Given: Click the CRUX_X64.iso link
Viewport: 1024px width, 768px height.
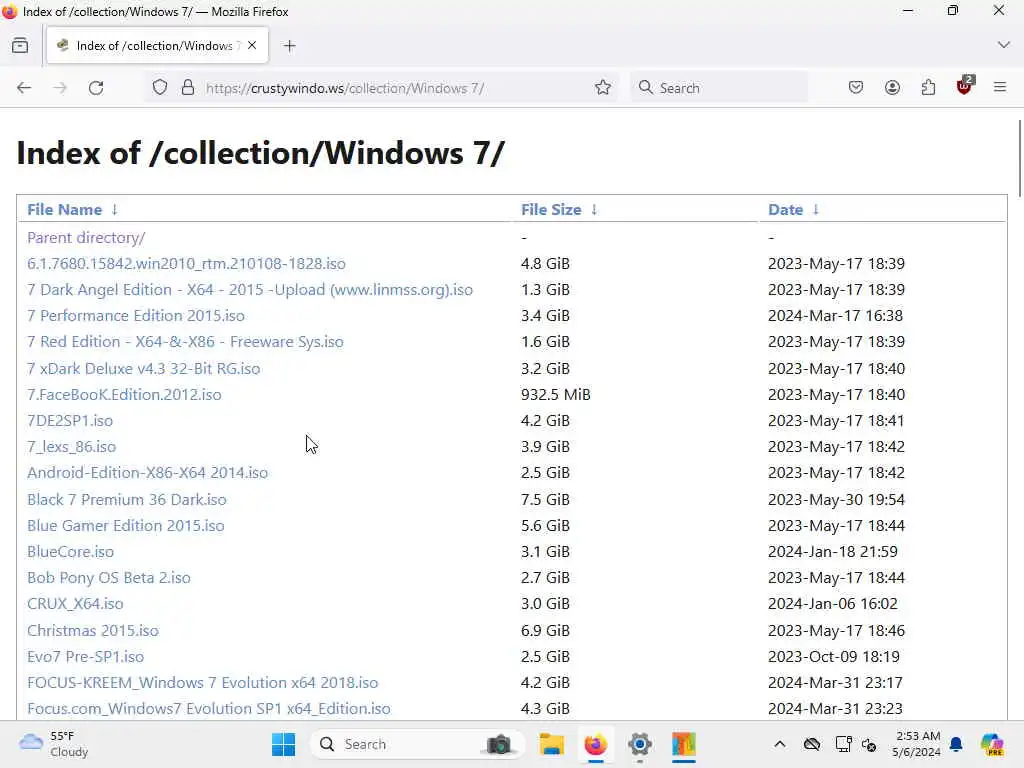Looking at the screenshot, I should point(75,604).
